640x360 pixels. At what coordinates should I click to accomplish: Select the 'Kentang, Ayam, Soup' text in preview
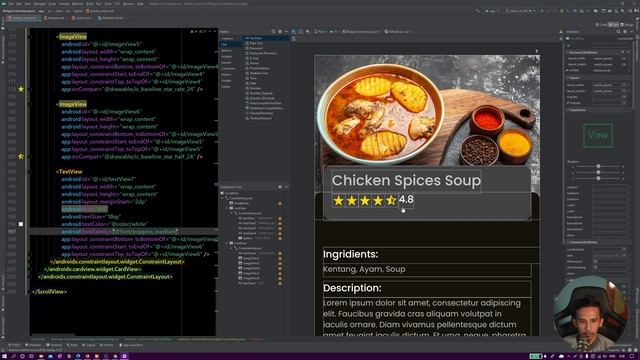[364, 269]
